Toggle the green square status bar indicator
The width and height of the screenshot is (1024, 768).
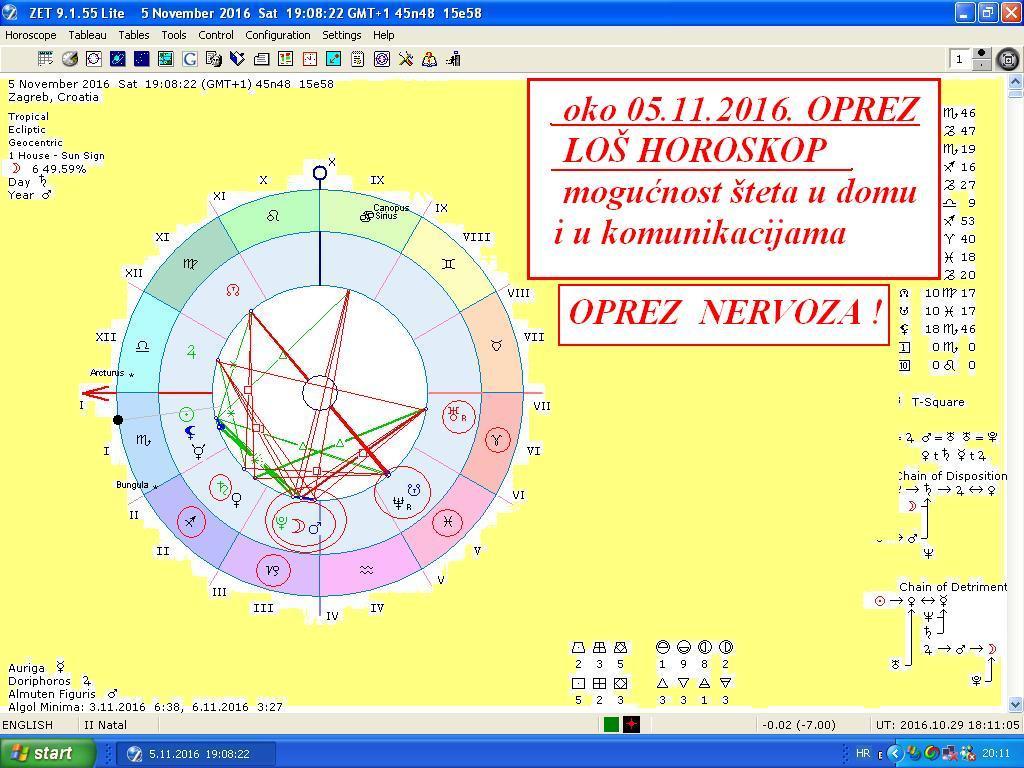(611, 725)
